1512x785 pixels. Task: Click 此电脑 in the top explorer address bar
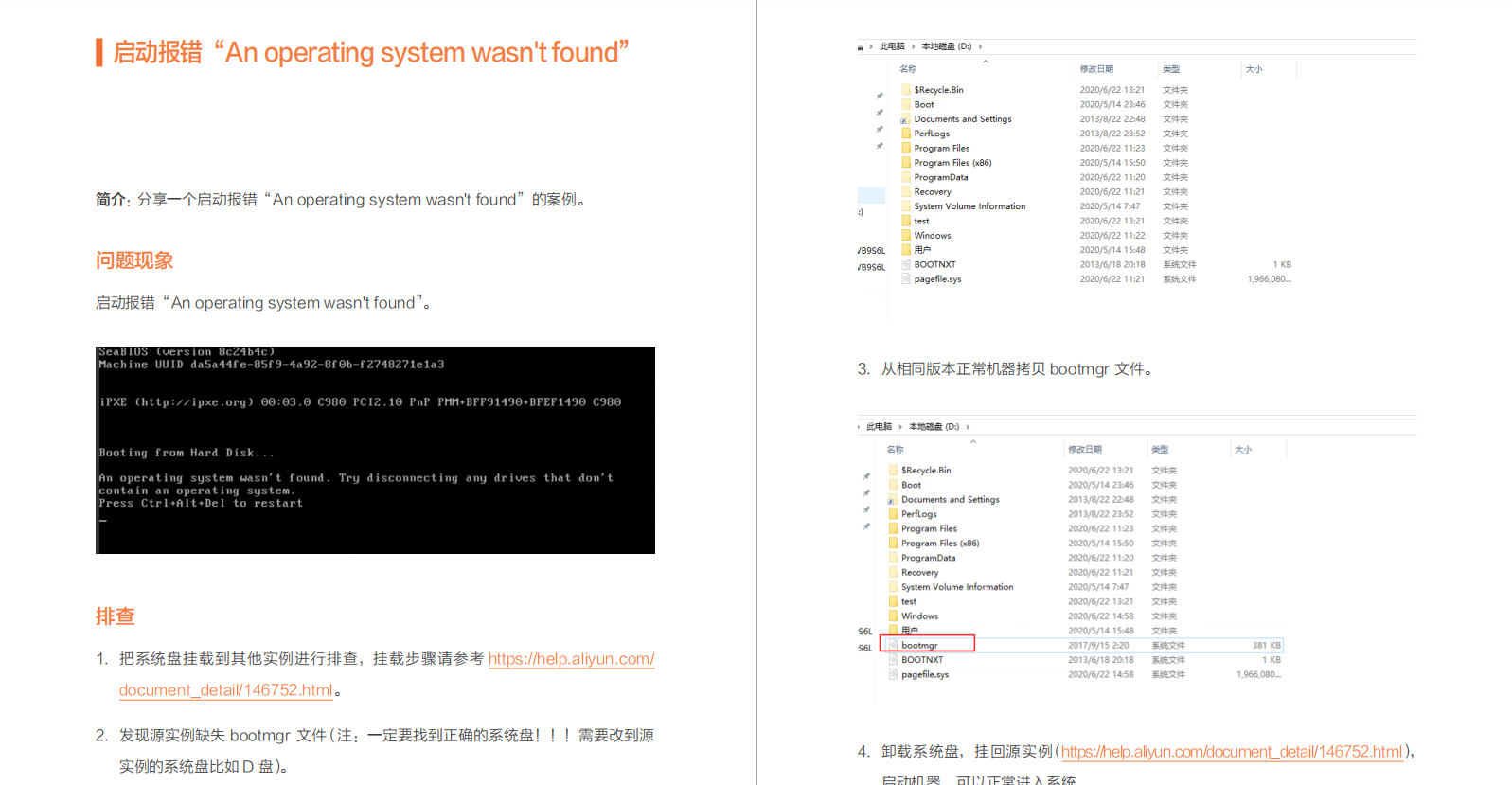tap(892, 46)
